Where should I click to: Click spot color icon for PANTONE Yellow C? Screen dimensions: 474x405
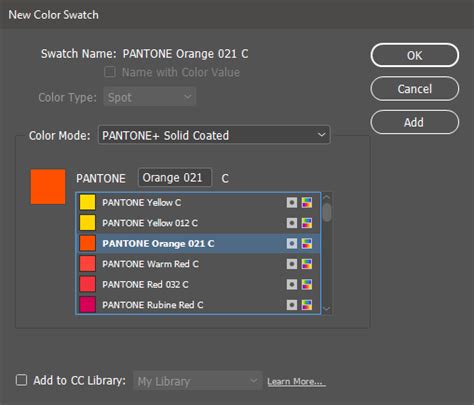pos(292,203)
